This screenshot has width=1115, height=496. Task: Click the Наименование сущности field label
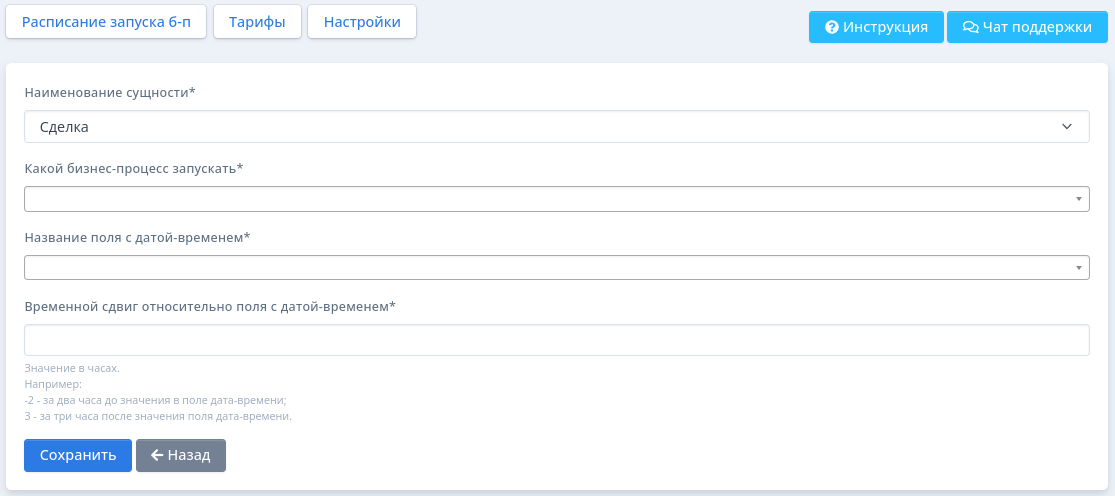pos(110,92)
